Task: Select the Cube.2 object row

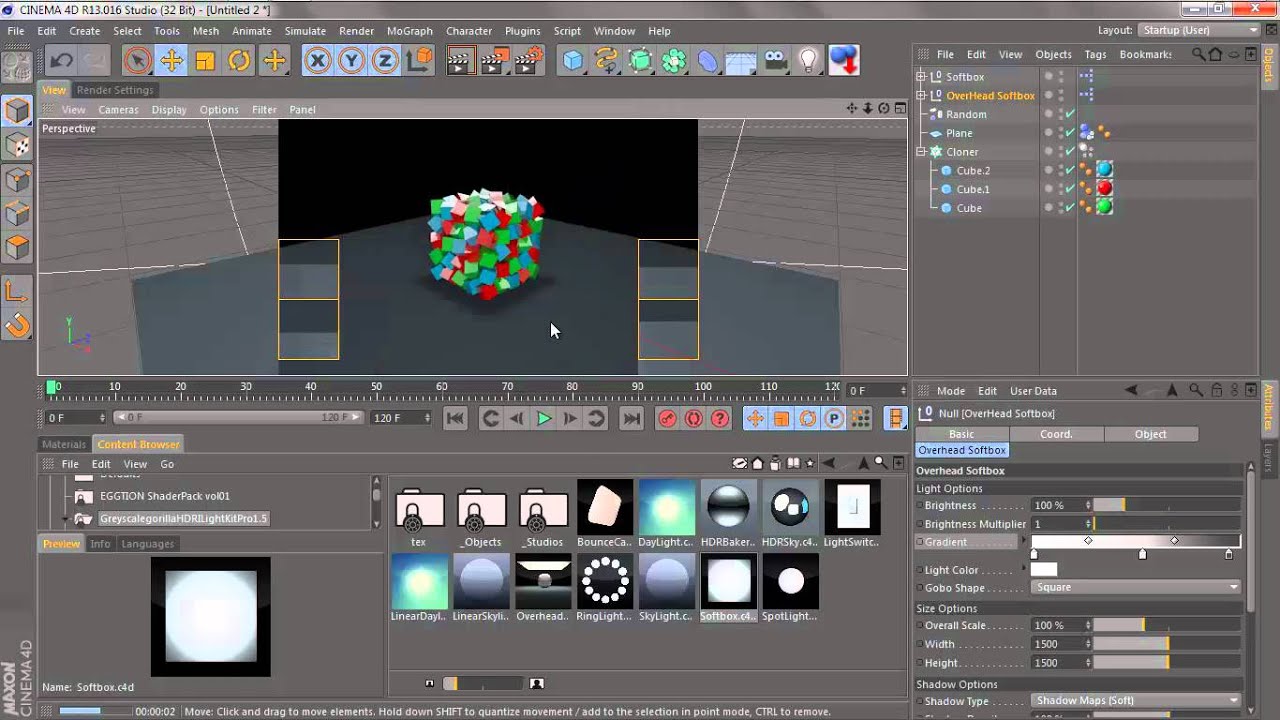Action: pyautogui.click(x=973, y=170)
